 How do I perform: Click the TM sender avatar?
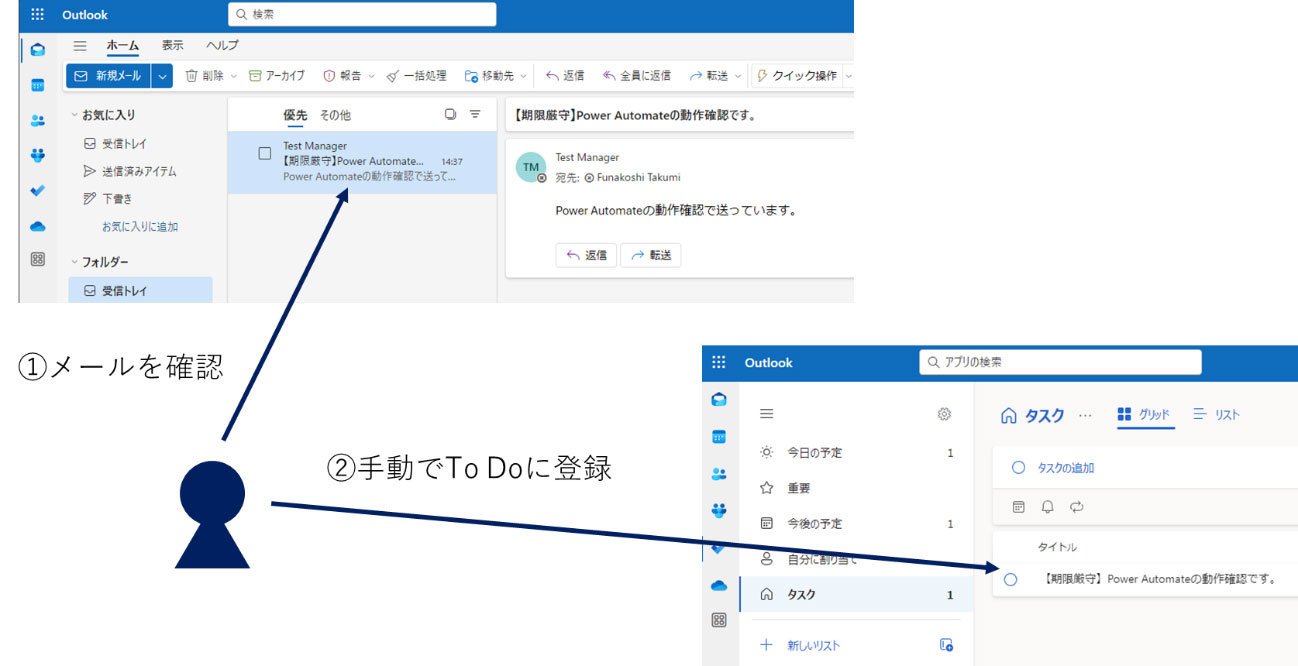pos(531,167)
